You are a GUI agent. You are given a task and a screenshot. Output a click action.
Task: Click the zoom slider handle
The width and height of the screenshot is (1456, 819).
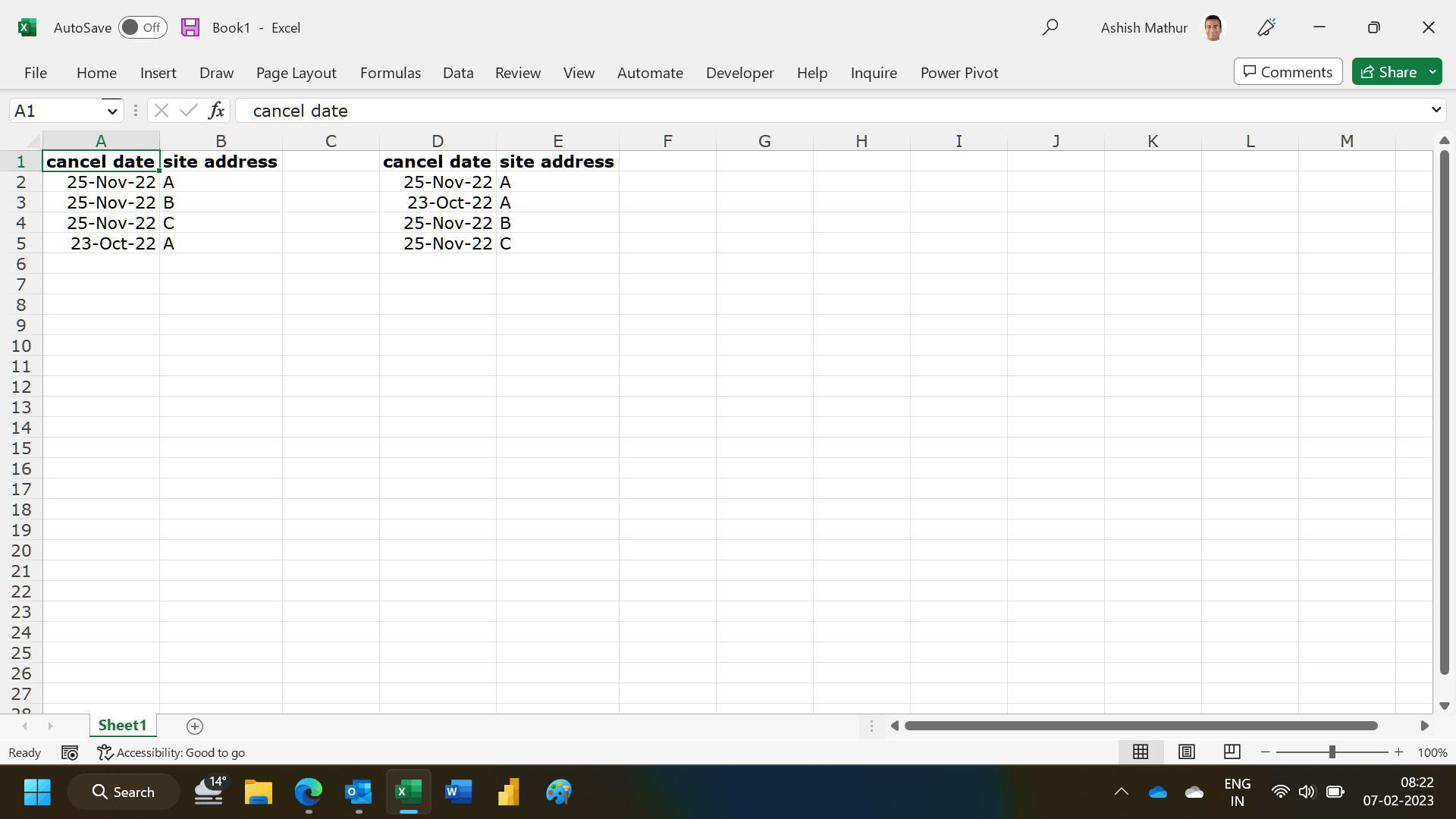click(x=1332, y=752)
